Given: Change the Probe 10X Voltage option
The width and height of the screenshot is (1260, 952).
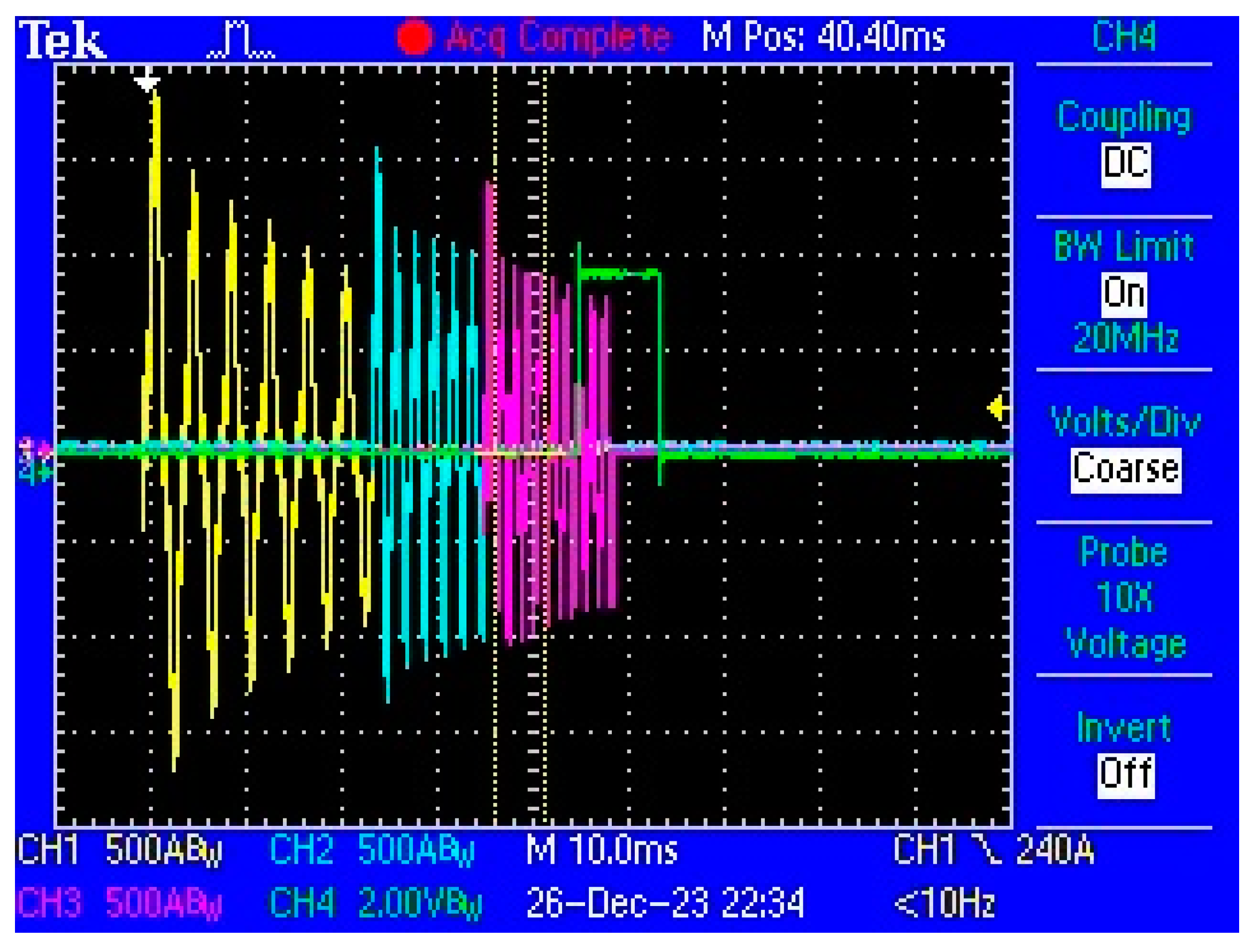Looking at the screenshot, I should (x=1125, y=598).
